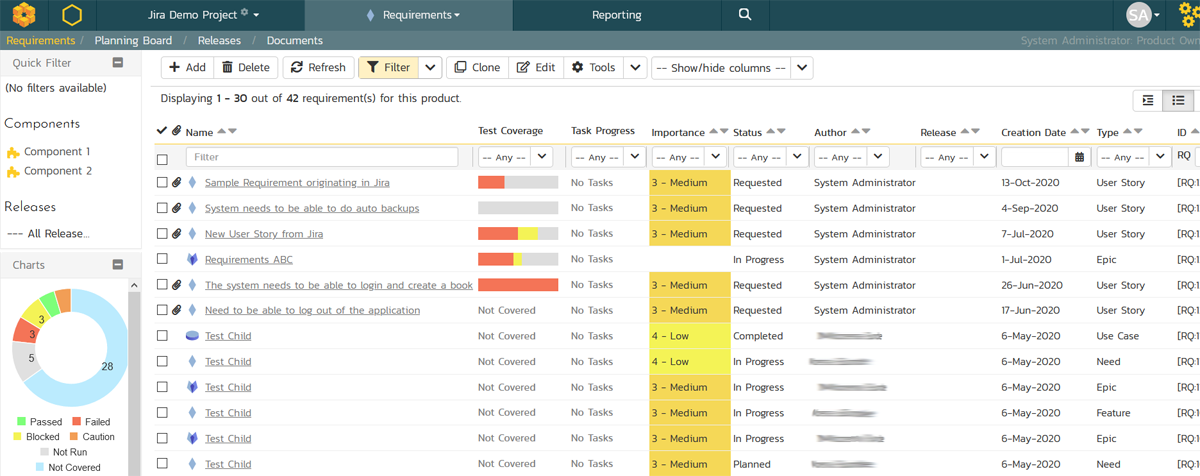Screen dimensions: 1200x476
Task: Toggle the select-all checkbox in filter row
Action: click(x=162, y=158)
